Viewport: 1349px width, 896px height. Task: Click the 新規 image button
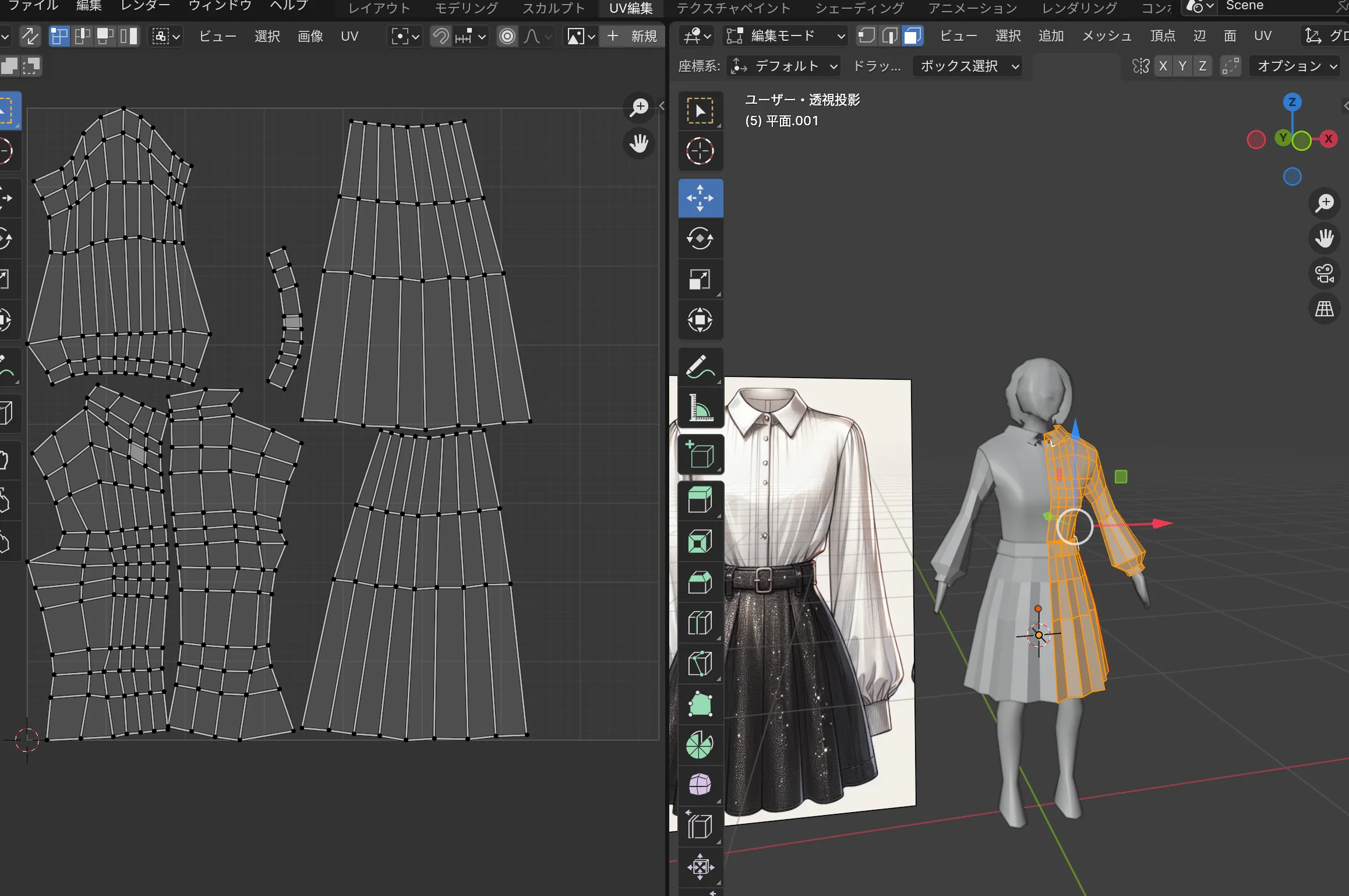coord(631,36)
